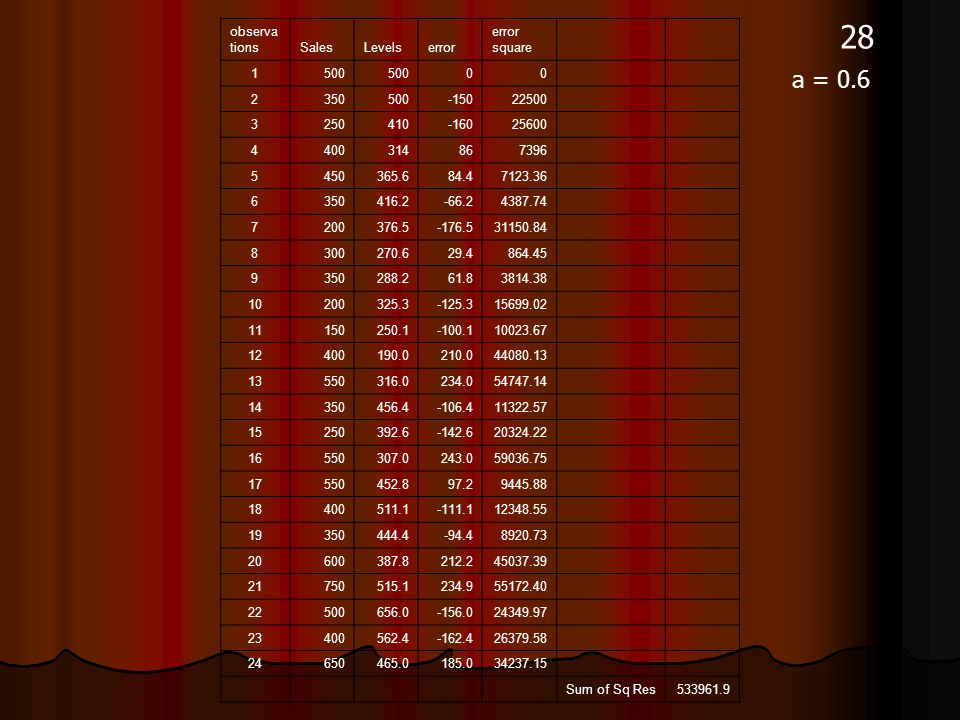
Task: Select Levels value 270.6
Action: pyautogui.click(x=392, y=253)
